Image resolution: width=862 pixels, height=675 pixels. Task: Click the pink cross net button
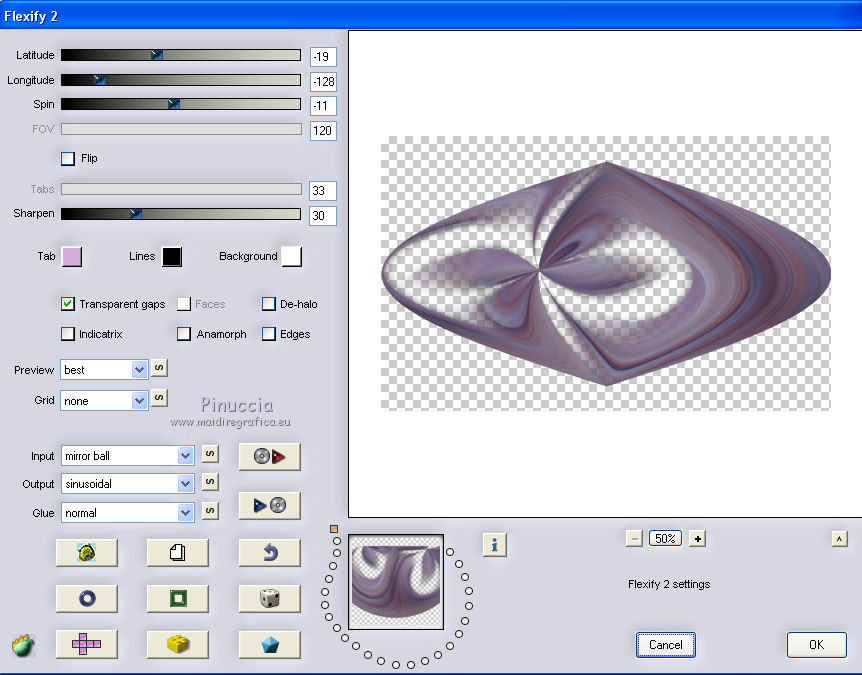(86, 644)
